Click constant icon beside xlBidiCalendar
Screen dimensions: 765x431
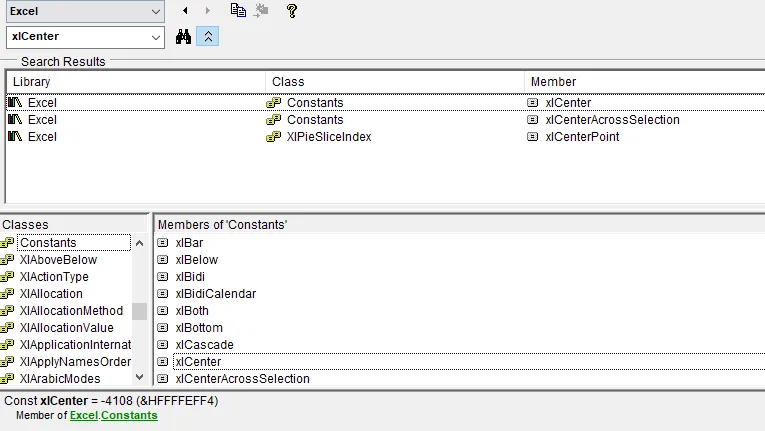point(162,294)
